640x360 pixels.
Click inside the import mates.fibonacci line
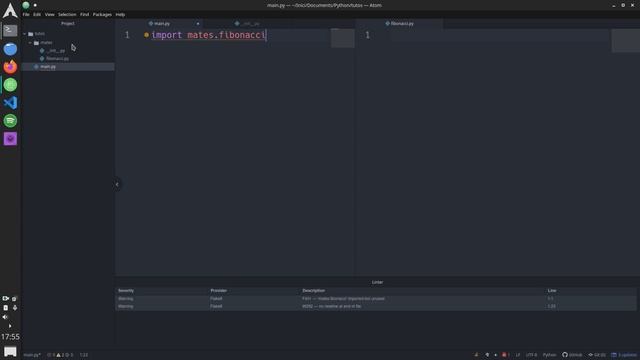click(208, 35)
